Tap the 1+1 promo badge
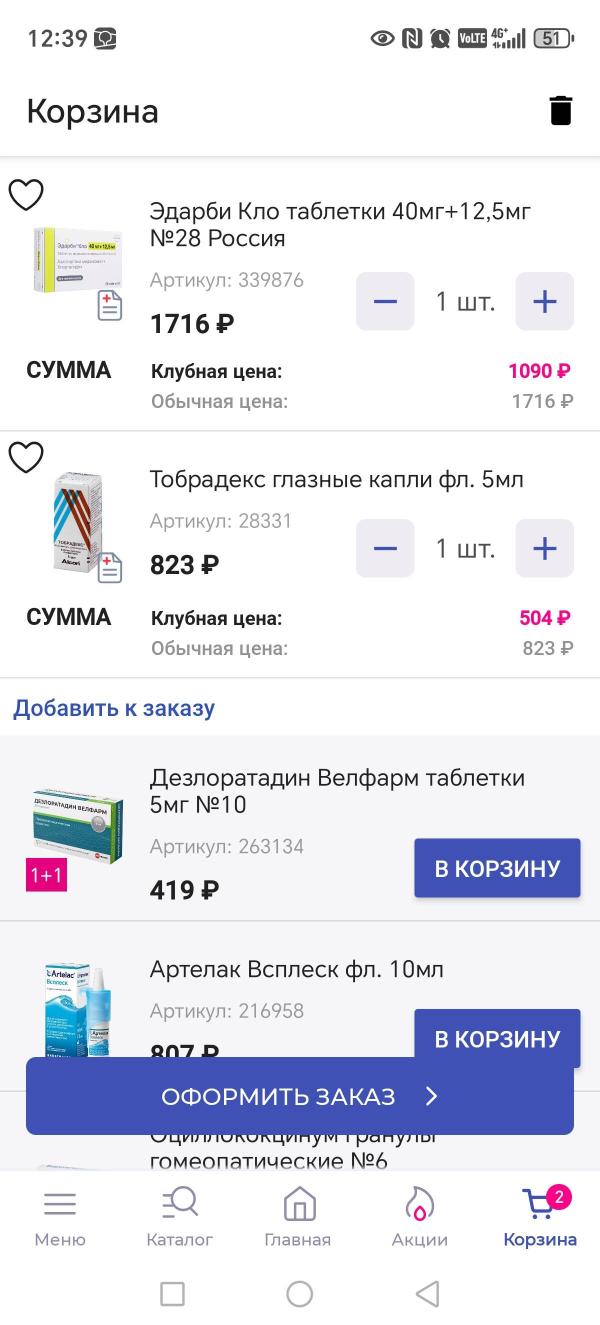Image resolution: width=600 pixels, height=1325 pixels. click(46, 875)
